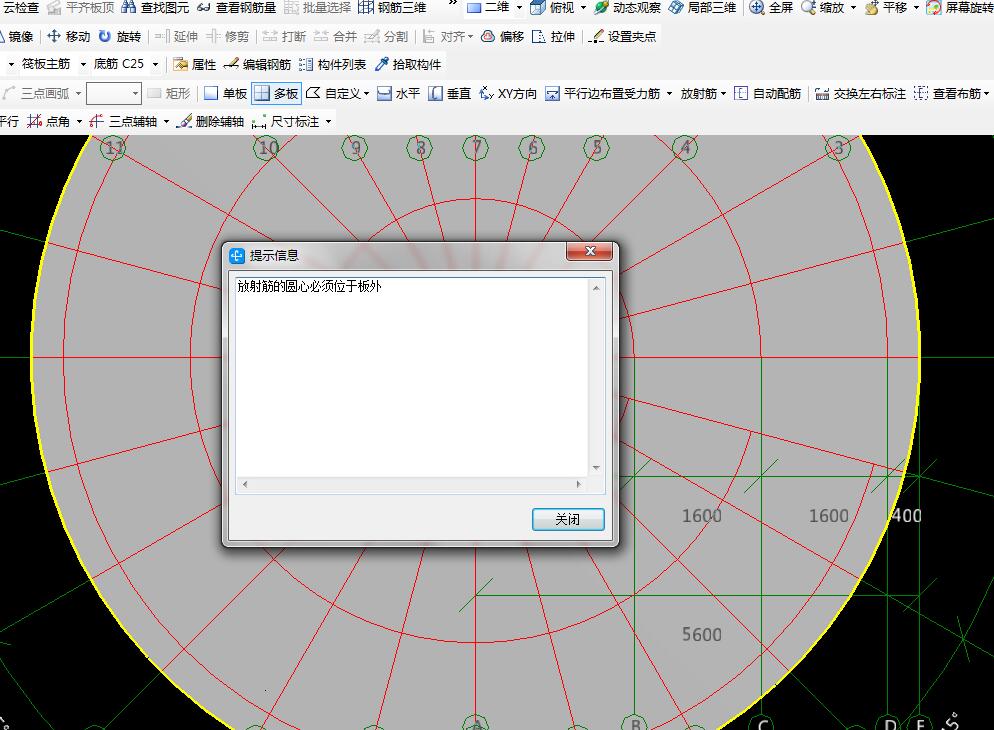Select the 水平 horizontal rebar tool
The width and height of the screenshot is (994, 730).
coord(398,93)
